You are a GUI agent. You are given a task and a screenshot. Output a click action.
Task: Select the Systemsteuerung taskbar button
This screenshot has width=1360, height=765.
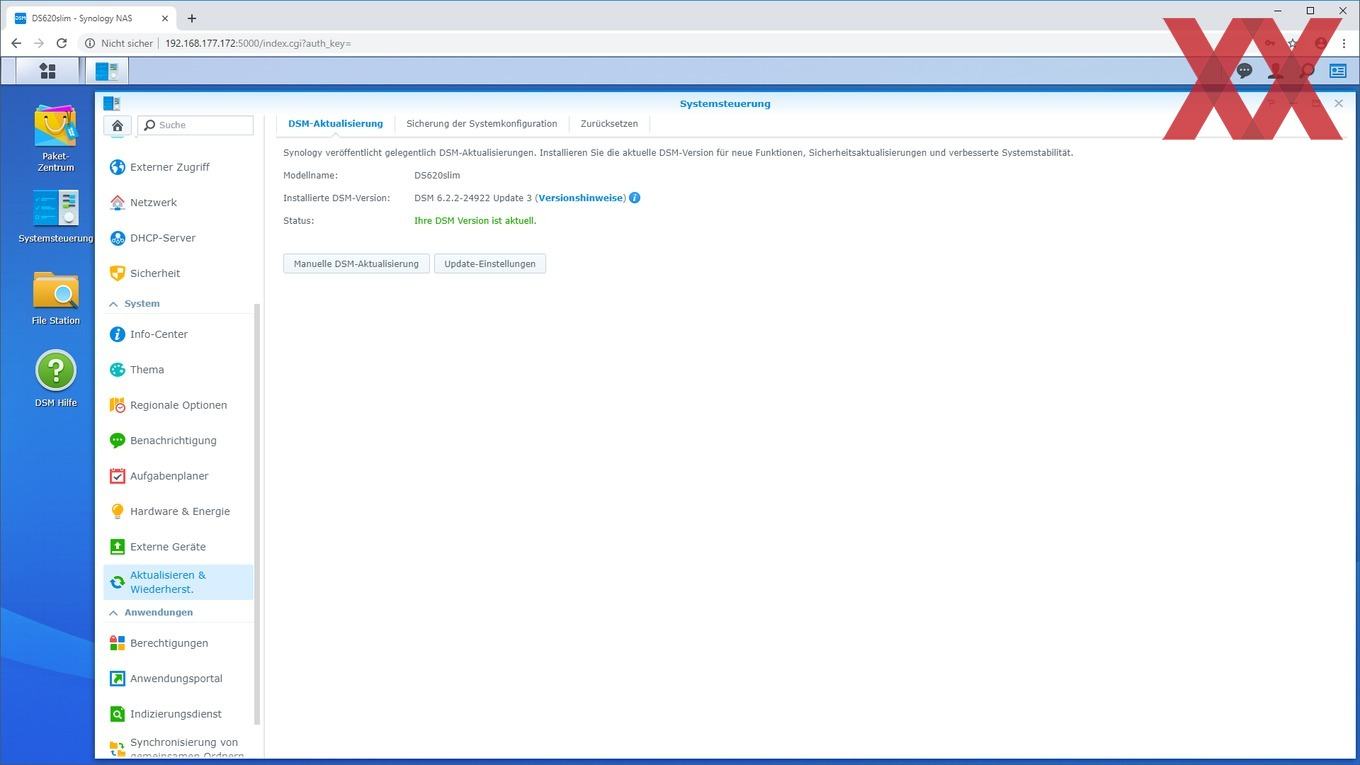[107, 70]
